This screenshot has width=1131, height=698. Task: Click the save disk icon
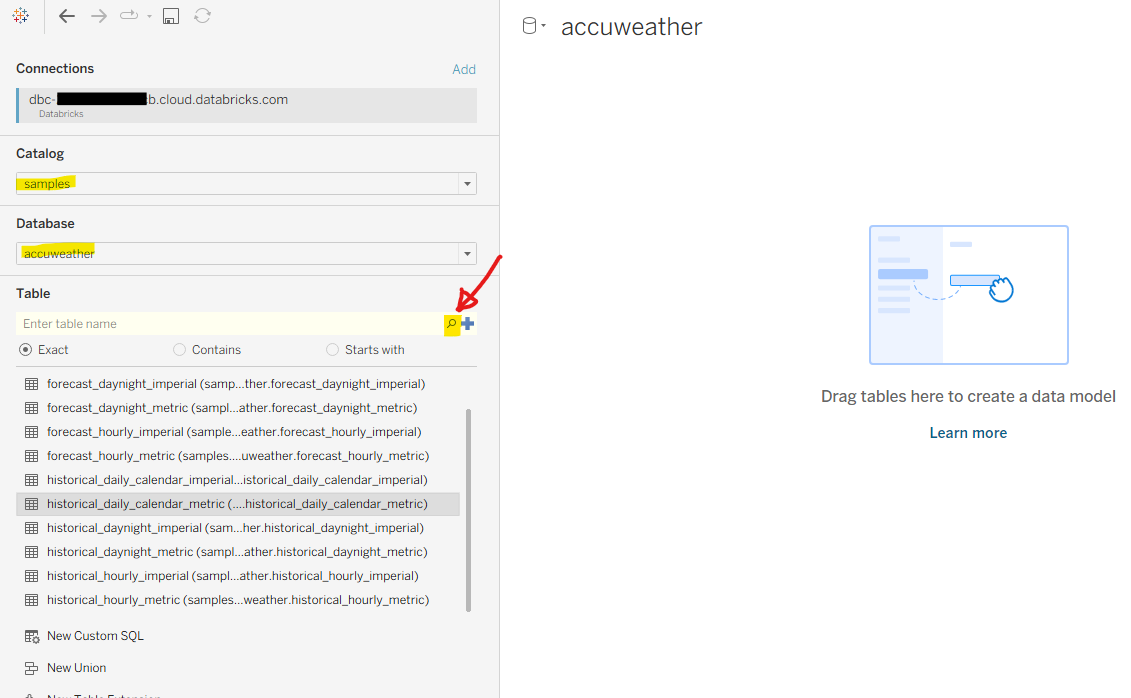click(171, 16)
